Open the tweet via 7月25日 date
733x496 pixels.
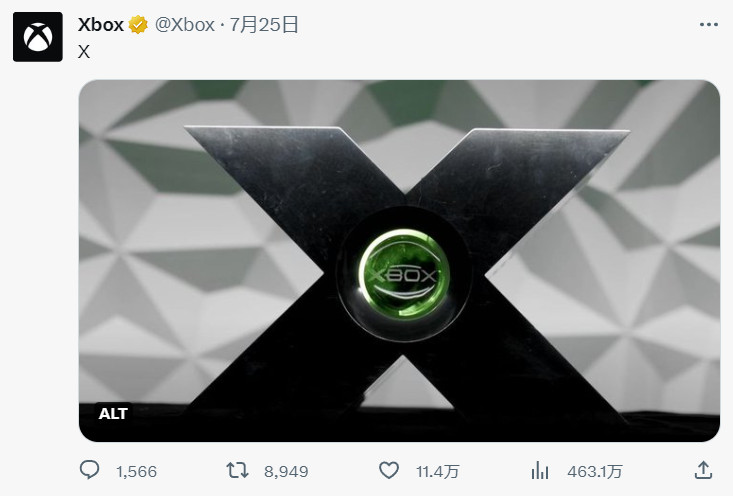[x=264, y=25]
